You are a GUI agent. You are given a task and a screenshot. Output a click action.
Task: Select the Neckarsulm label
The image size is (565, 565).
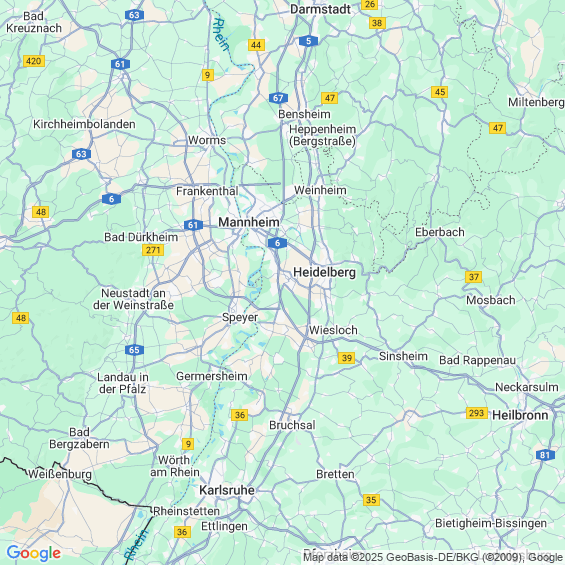coord(527,387)
